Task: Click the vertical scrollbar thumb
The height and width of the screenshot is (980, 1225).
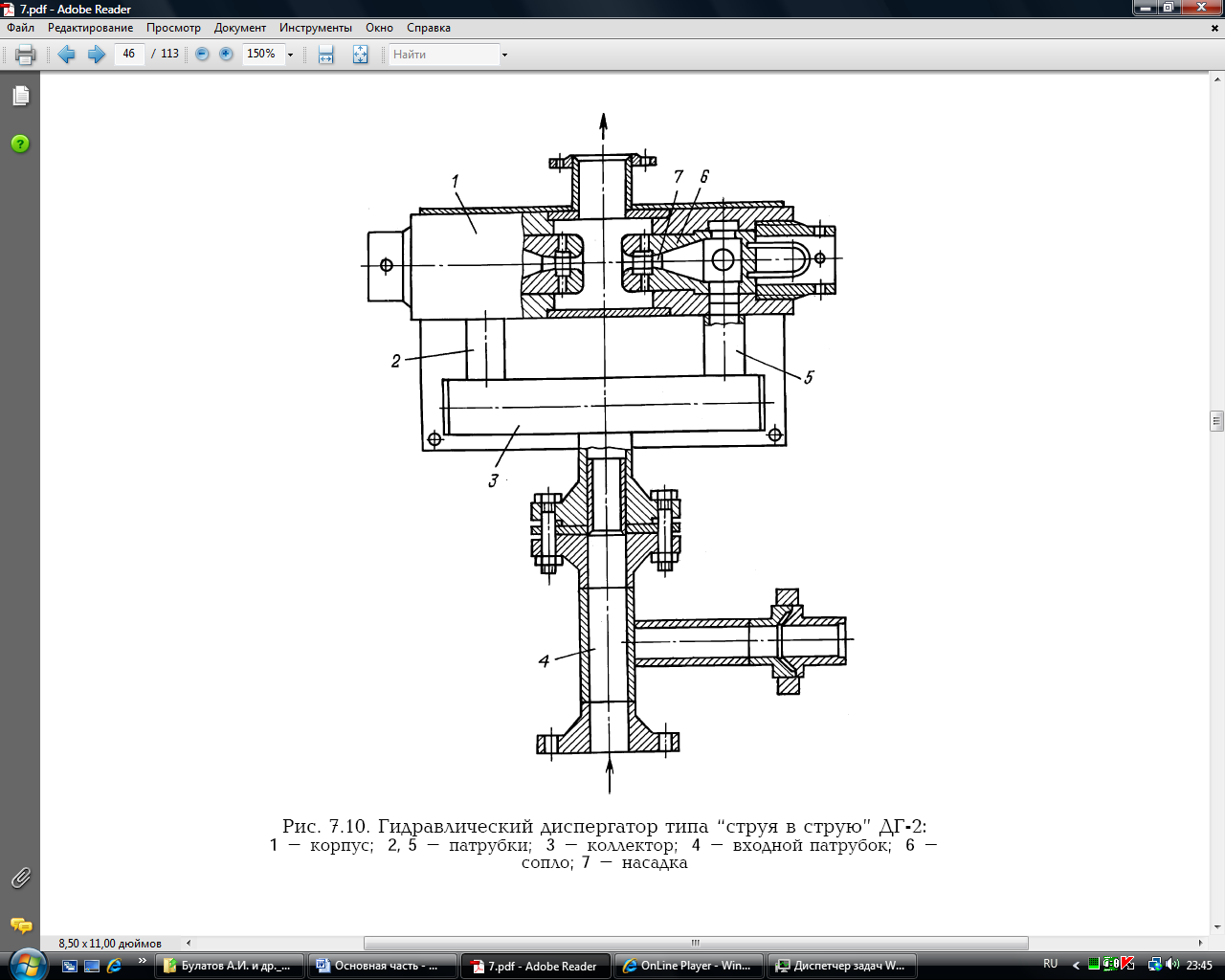Action: tap(1216, 420)
